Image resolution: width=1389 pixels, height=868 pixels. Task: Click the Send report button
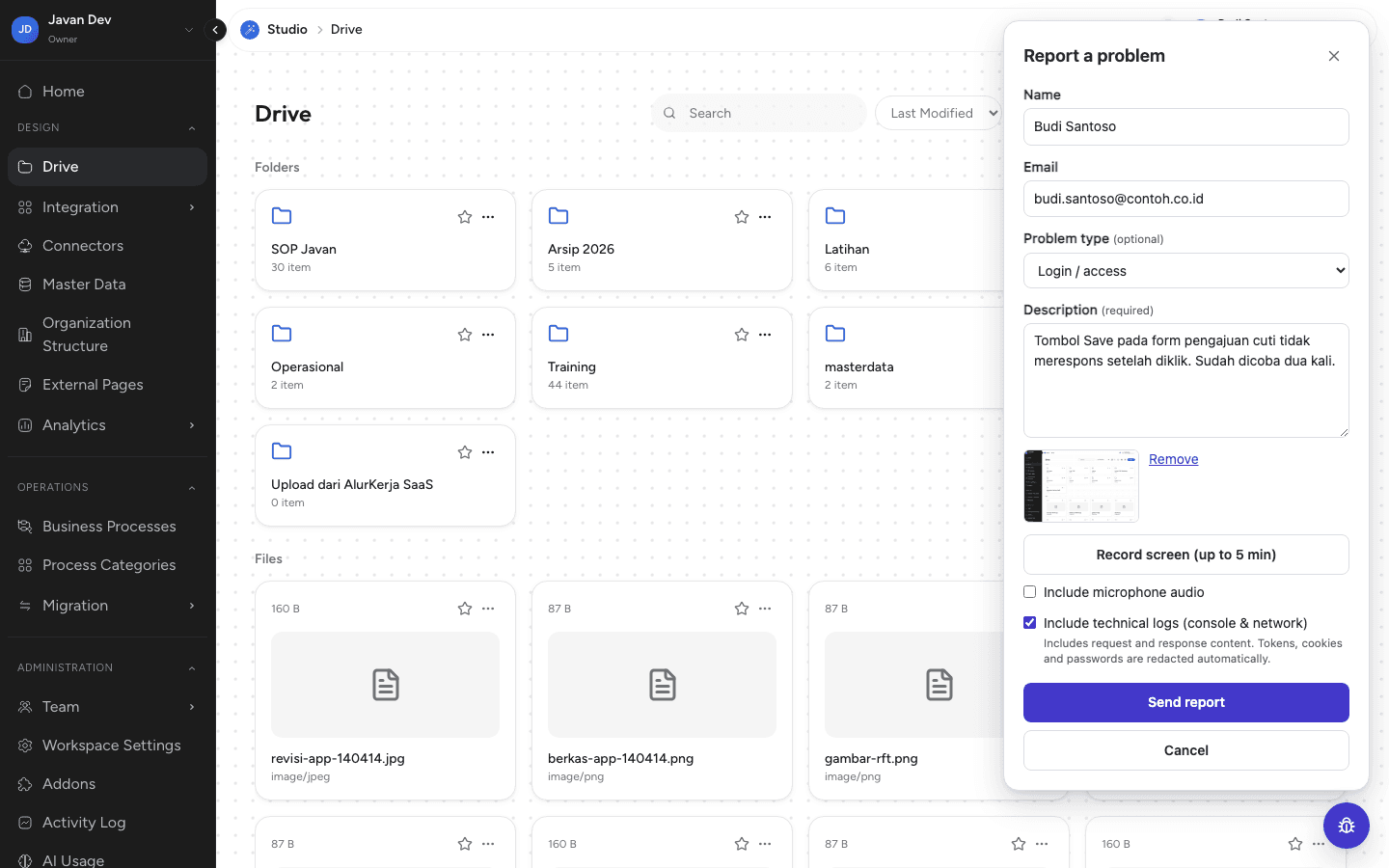[1186, 702]
